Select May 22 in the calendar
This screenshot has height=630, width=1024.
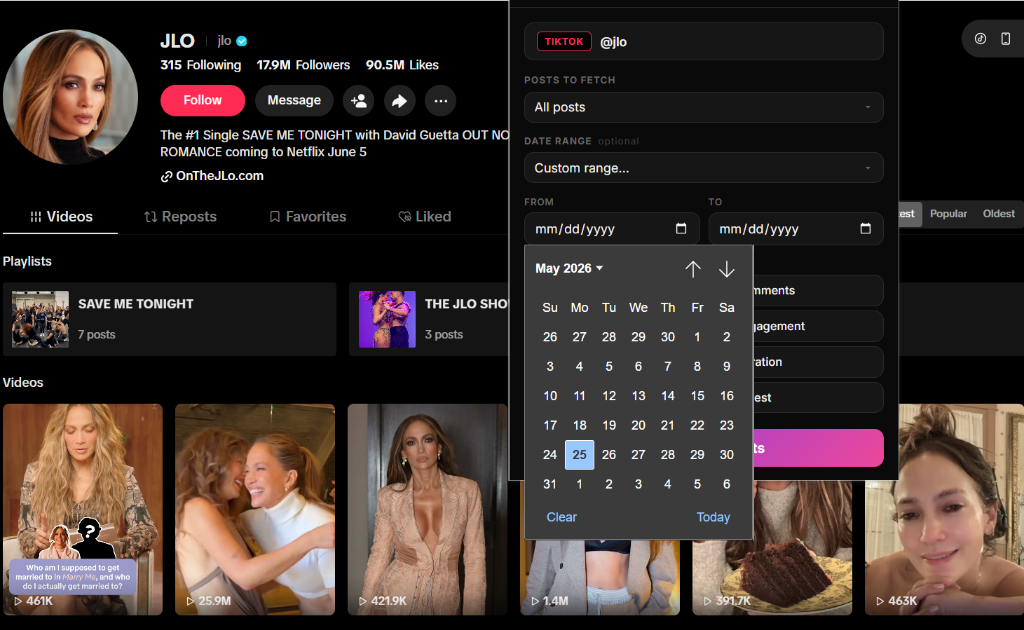(x=697, y=425)
